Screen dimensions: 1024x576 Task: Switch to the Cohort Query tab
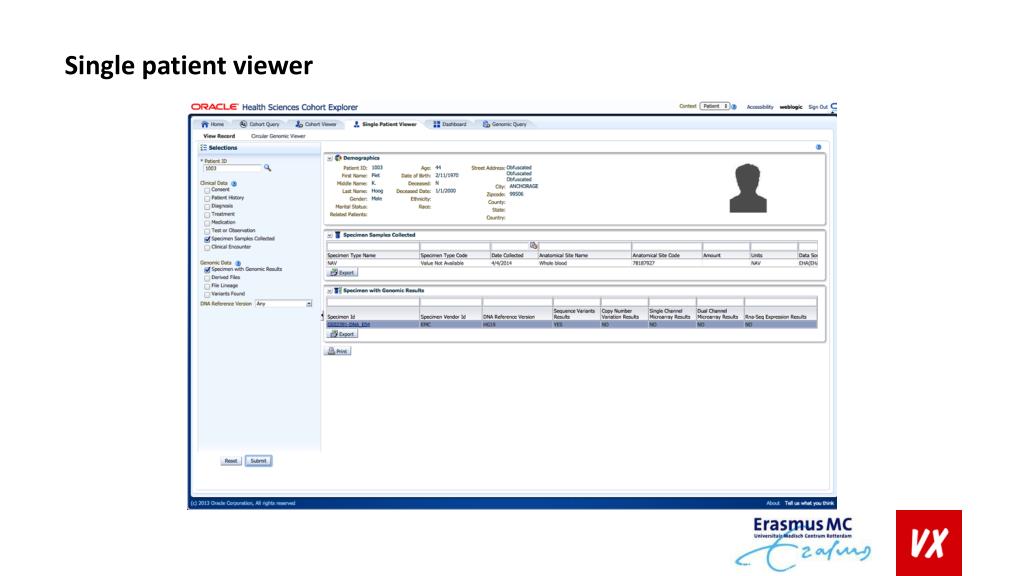(259, 124)
